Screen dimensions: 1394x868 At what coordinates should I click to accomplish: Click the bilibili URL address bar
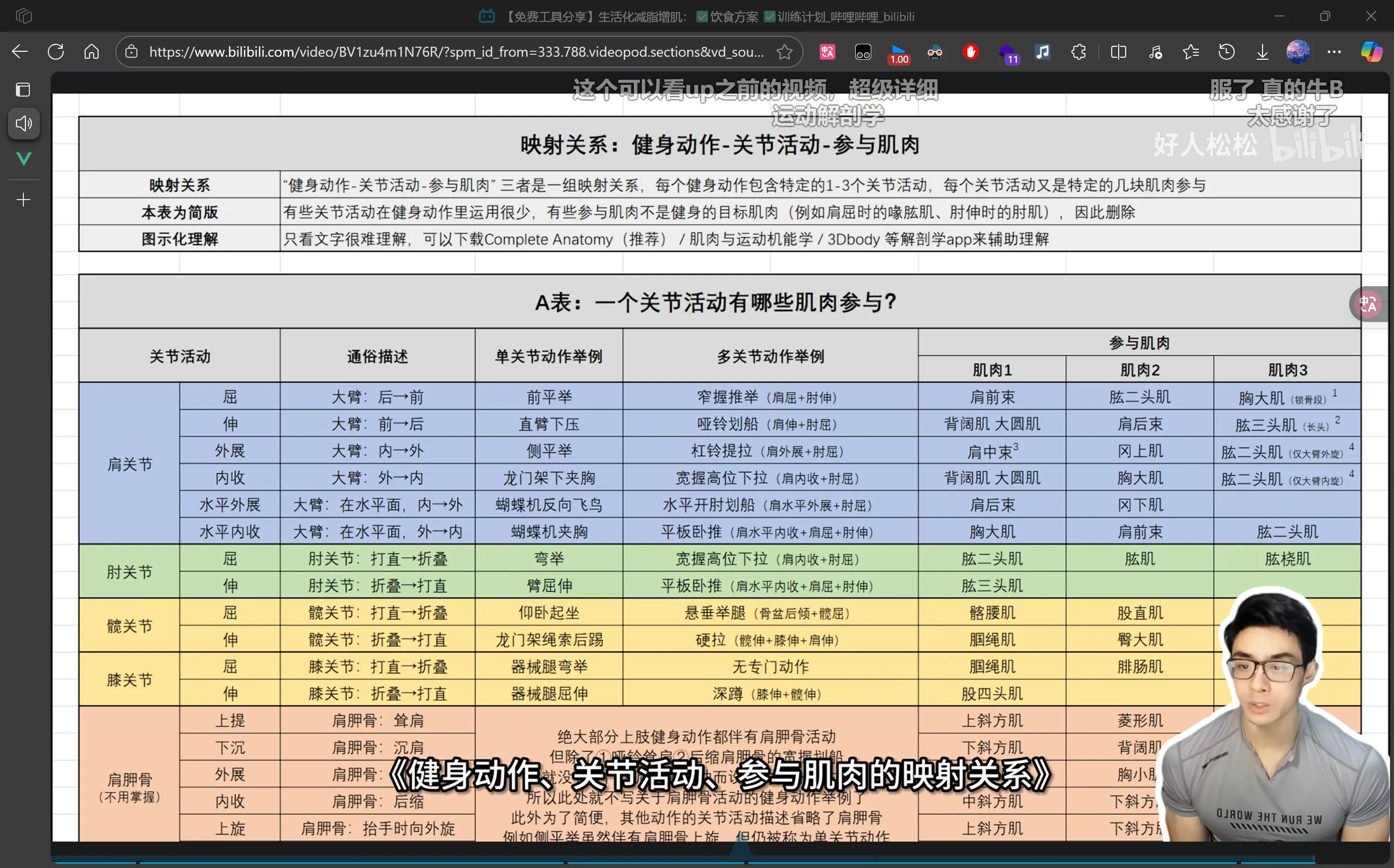tap(457, 52)
